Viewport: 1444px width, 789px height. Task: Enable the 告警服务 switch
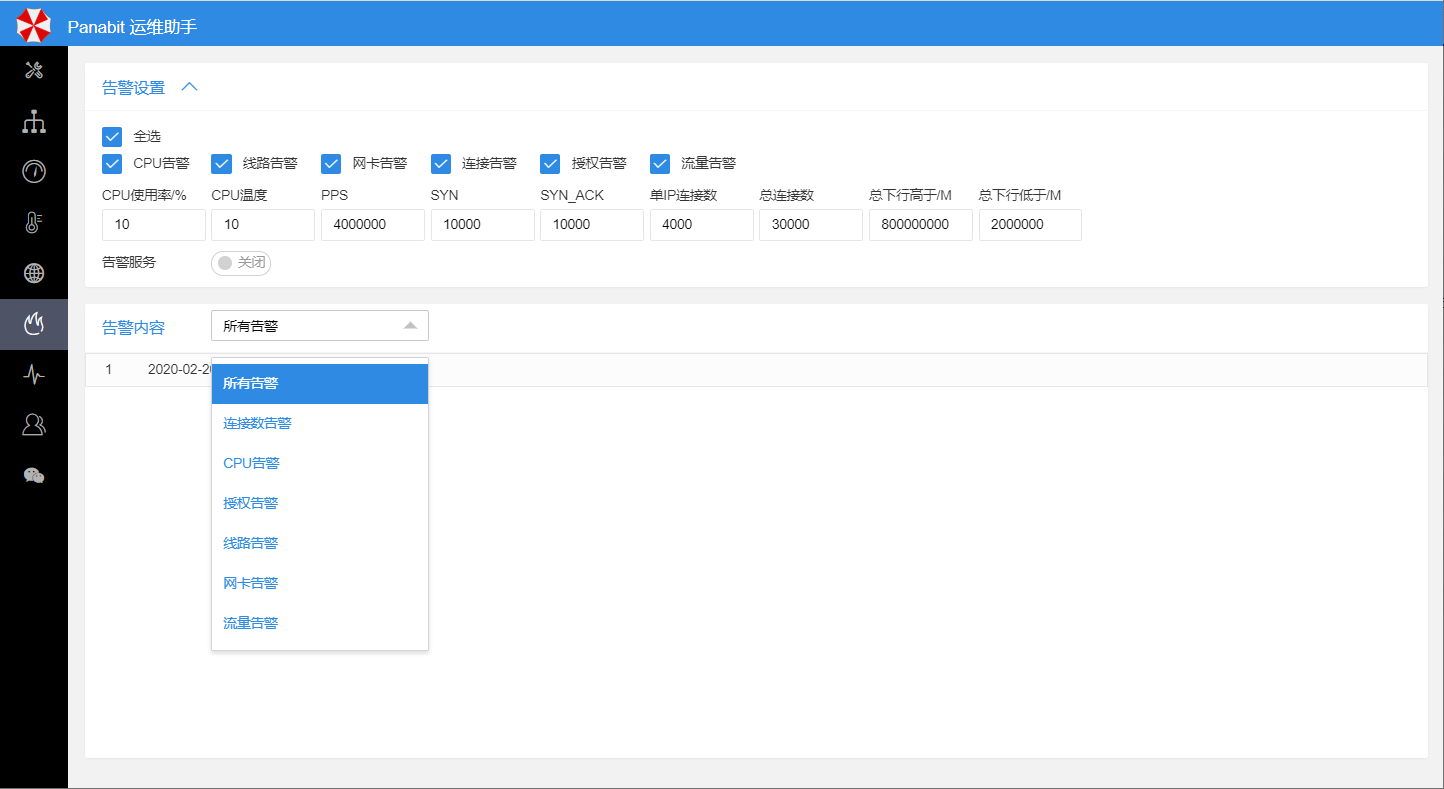pyautogui.click(x=241, y=263)
